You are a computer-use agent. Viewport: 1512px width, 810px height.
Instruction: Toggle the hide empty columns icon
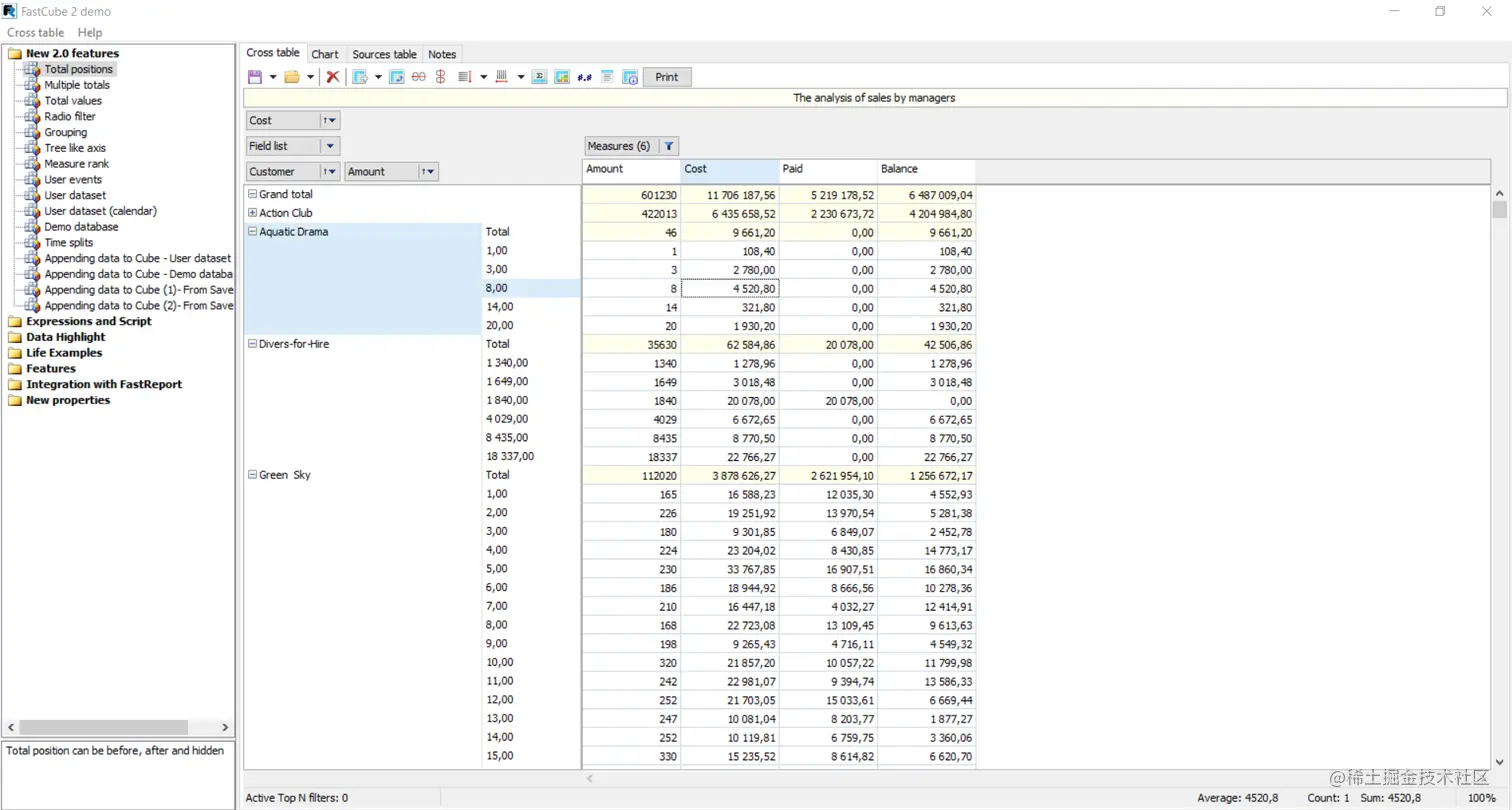tap(440, 77)
